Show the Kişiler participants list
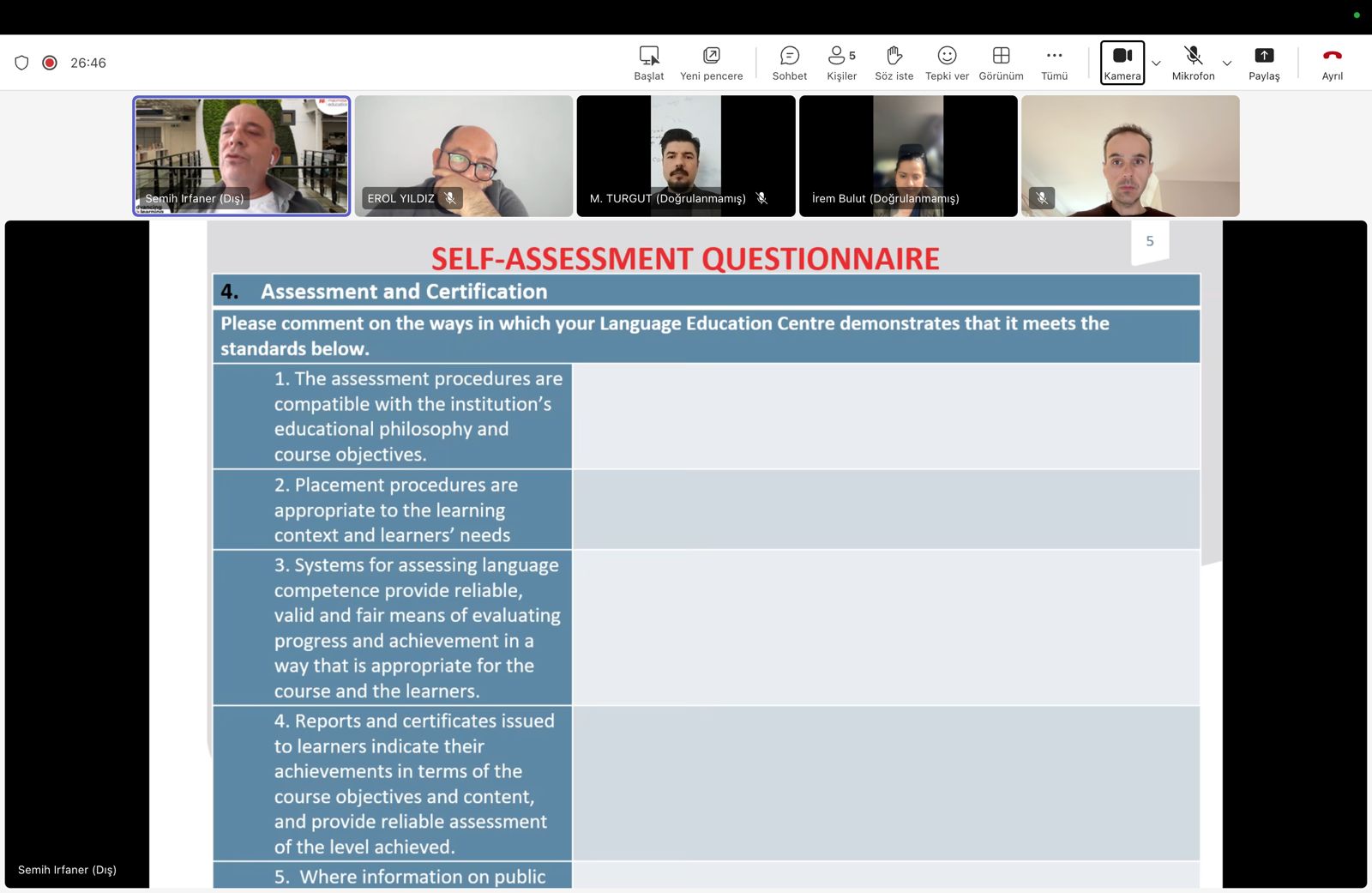 click(x=841, y=63)
